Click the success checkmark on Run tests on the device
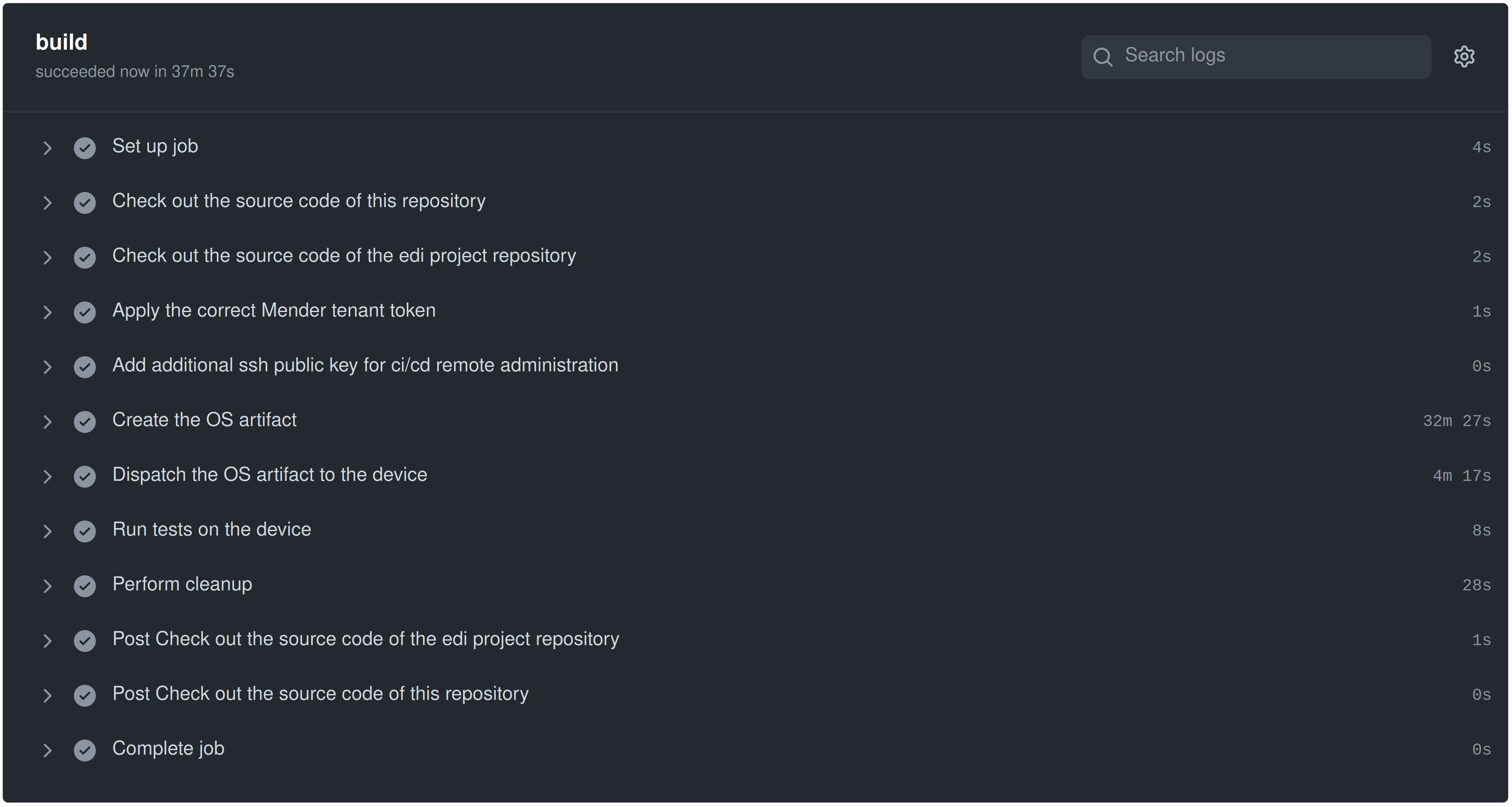Image resolution: width=1512 pixels, height=807 pixels. [85, 530]
